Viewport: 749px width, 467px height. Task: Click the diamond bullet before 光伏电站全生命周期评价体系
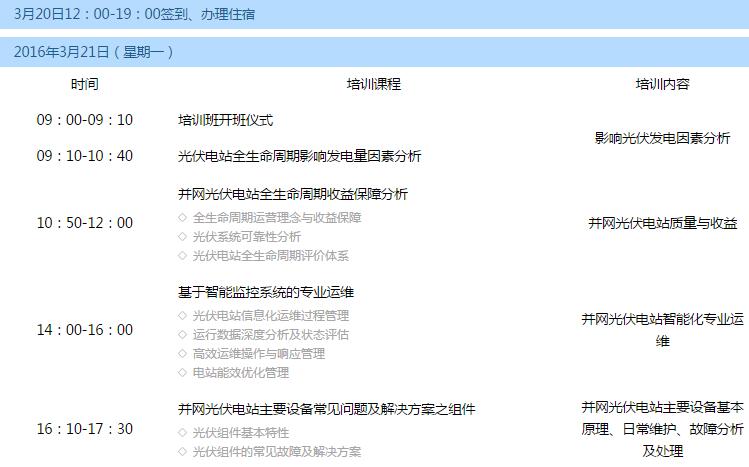(182, 256)
